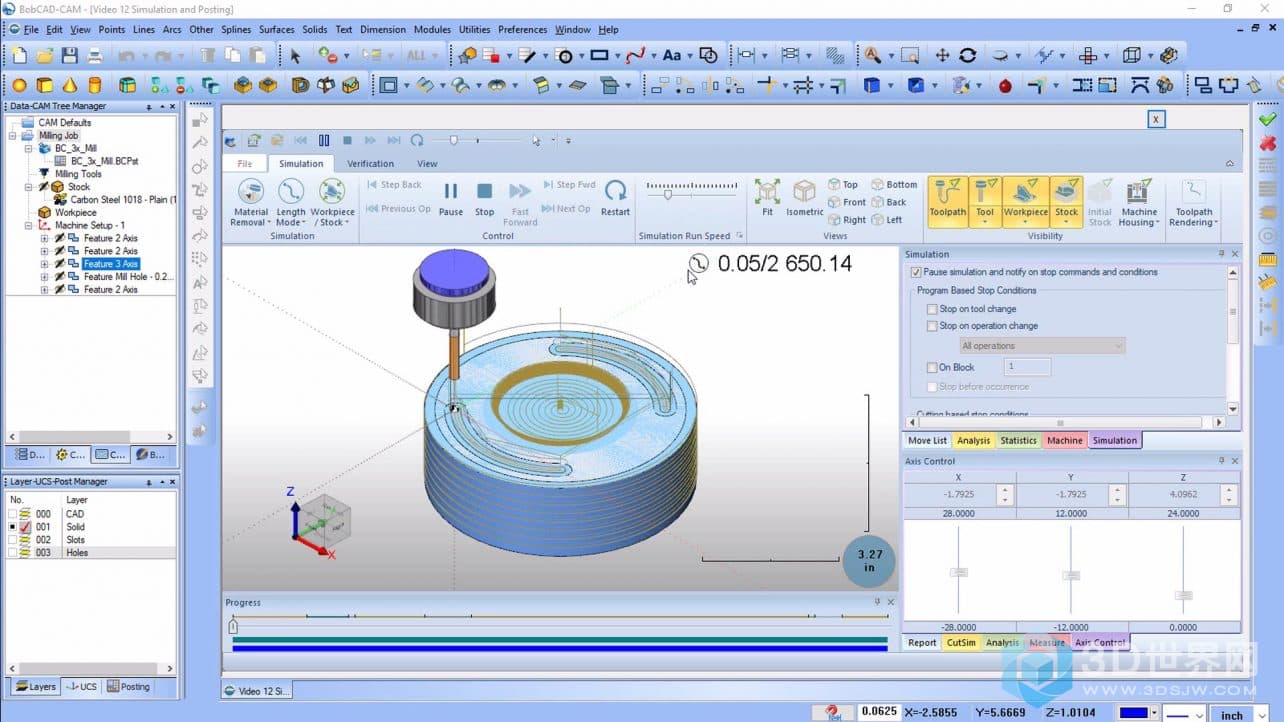Enable Stop on tool change checkbox
This screenshot has height=722, width=1284.
click(x=932, y=309)
